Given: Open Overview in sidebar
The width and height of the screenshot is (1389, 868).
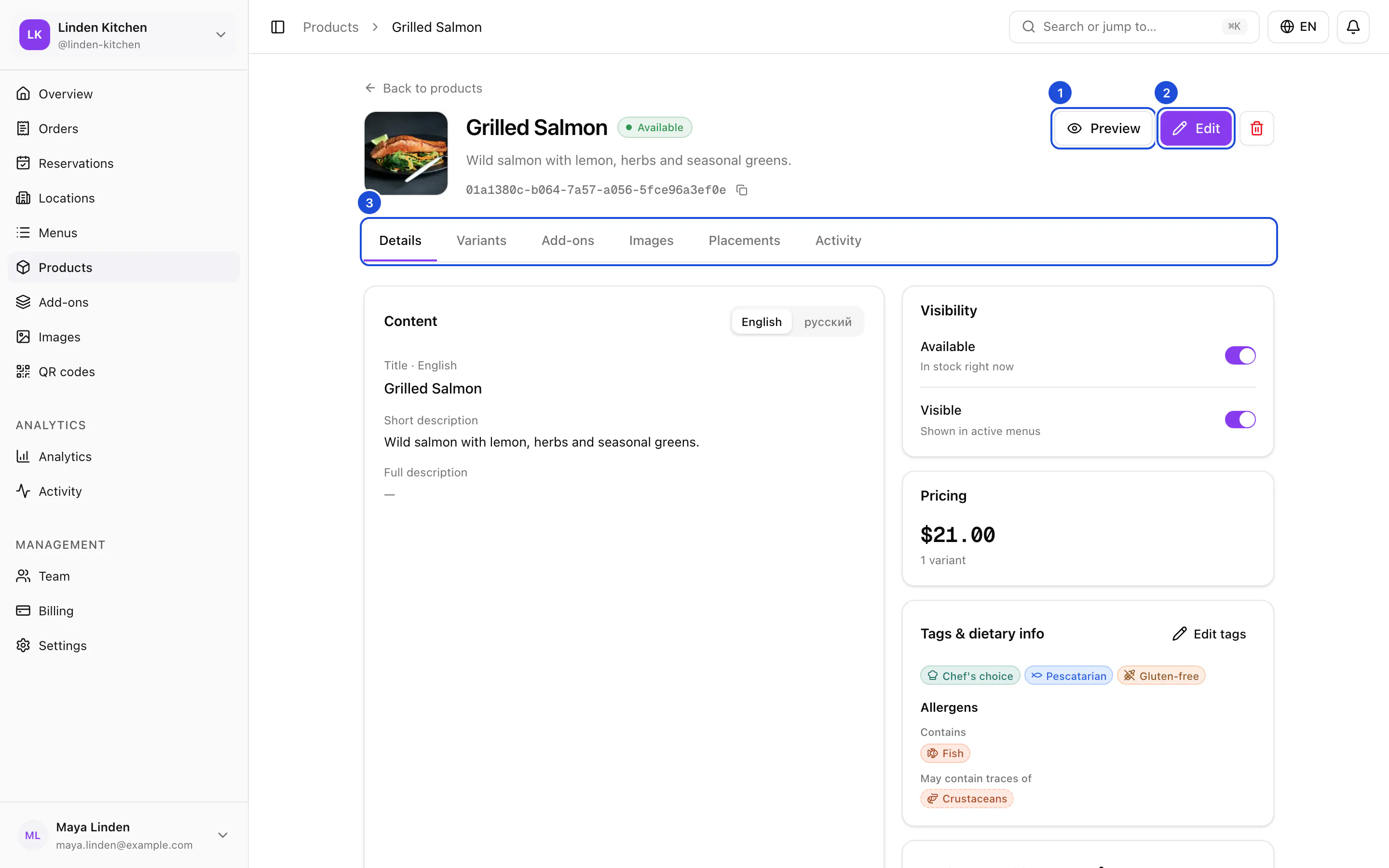Looking at the screenshot, I should click(x=124, y=94).
